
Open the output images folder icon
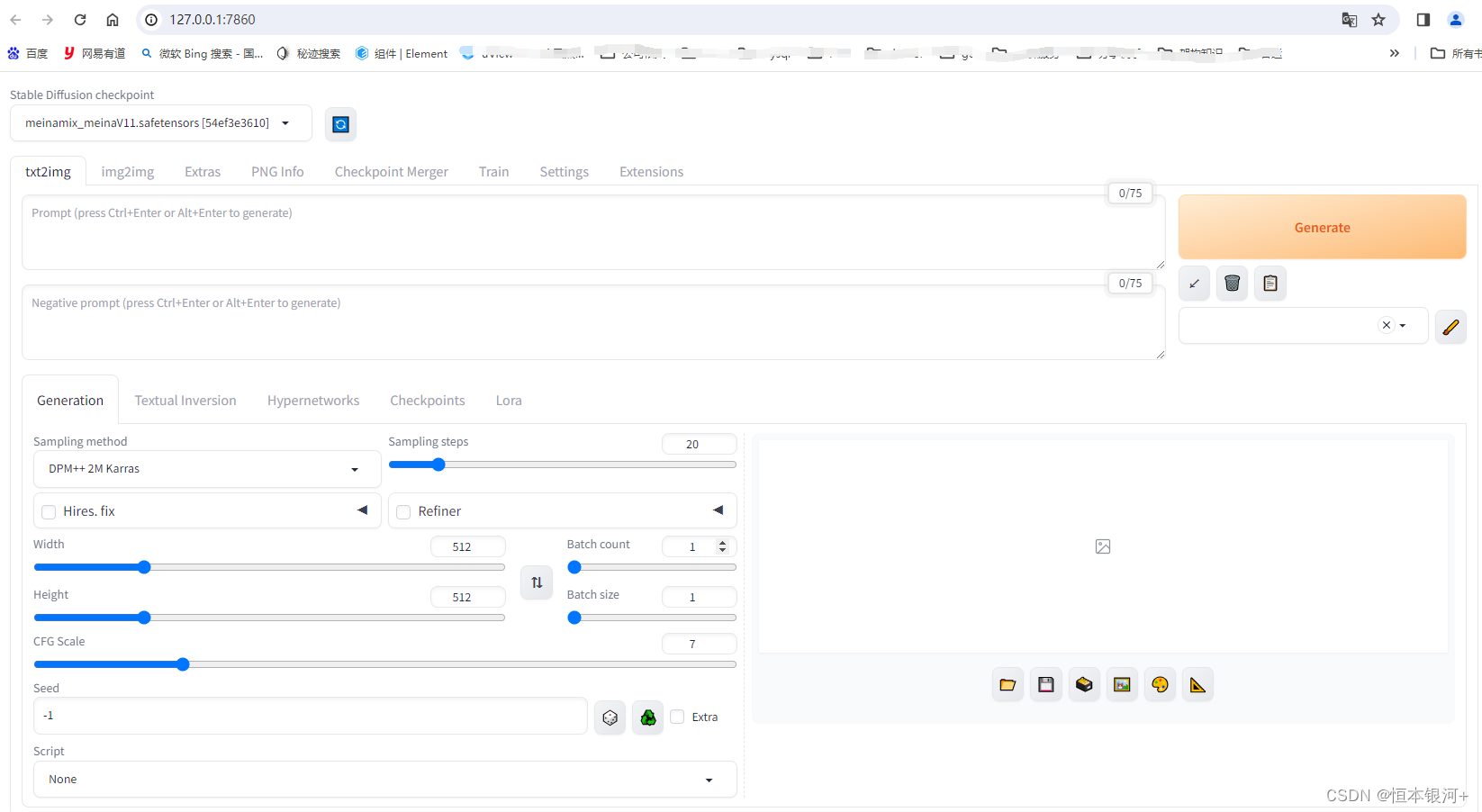click(1008, 685)
